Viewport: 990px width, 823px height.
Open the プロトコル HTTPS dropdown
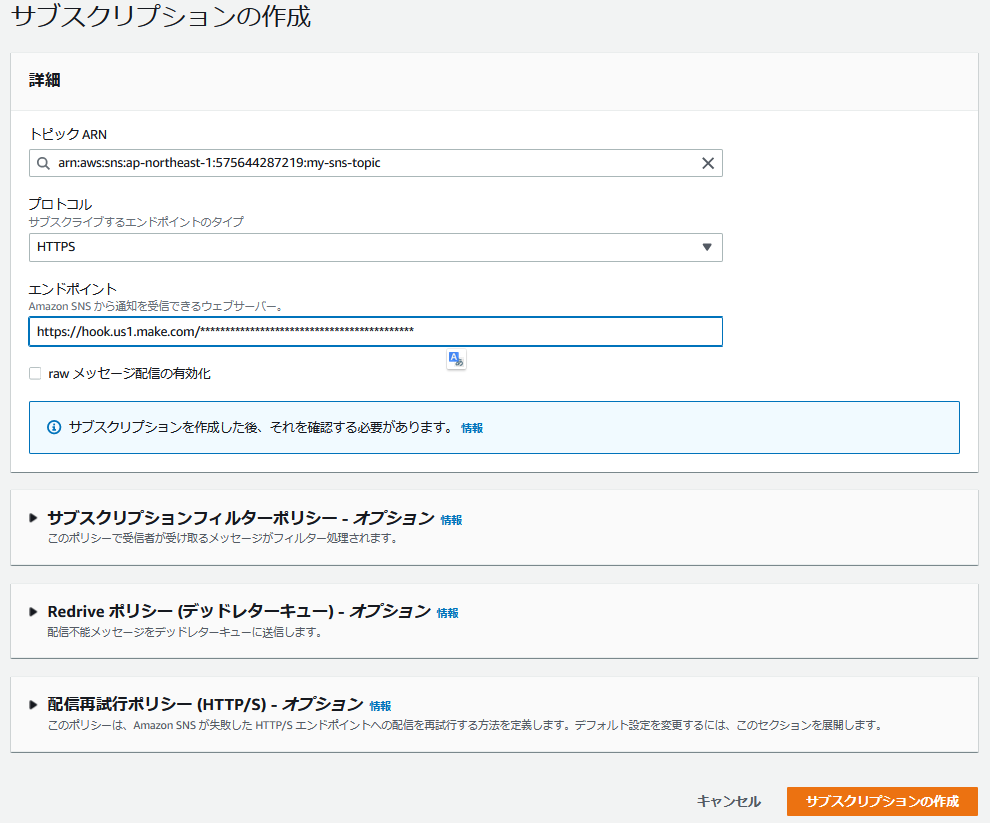(x=376, y=247)
